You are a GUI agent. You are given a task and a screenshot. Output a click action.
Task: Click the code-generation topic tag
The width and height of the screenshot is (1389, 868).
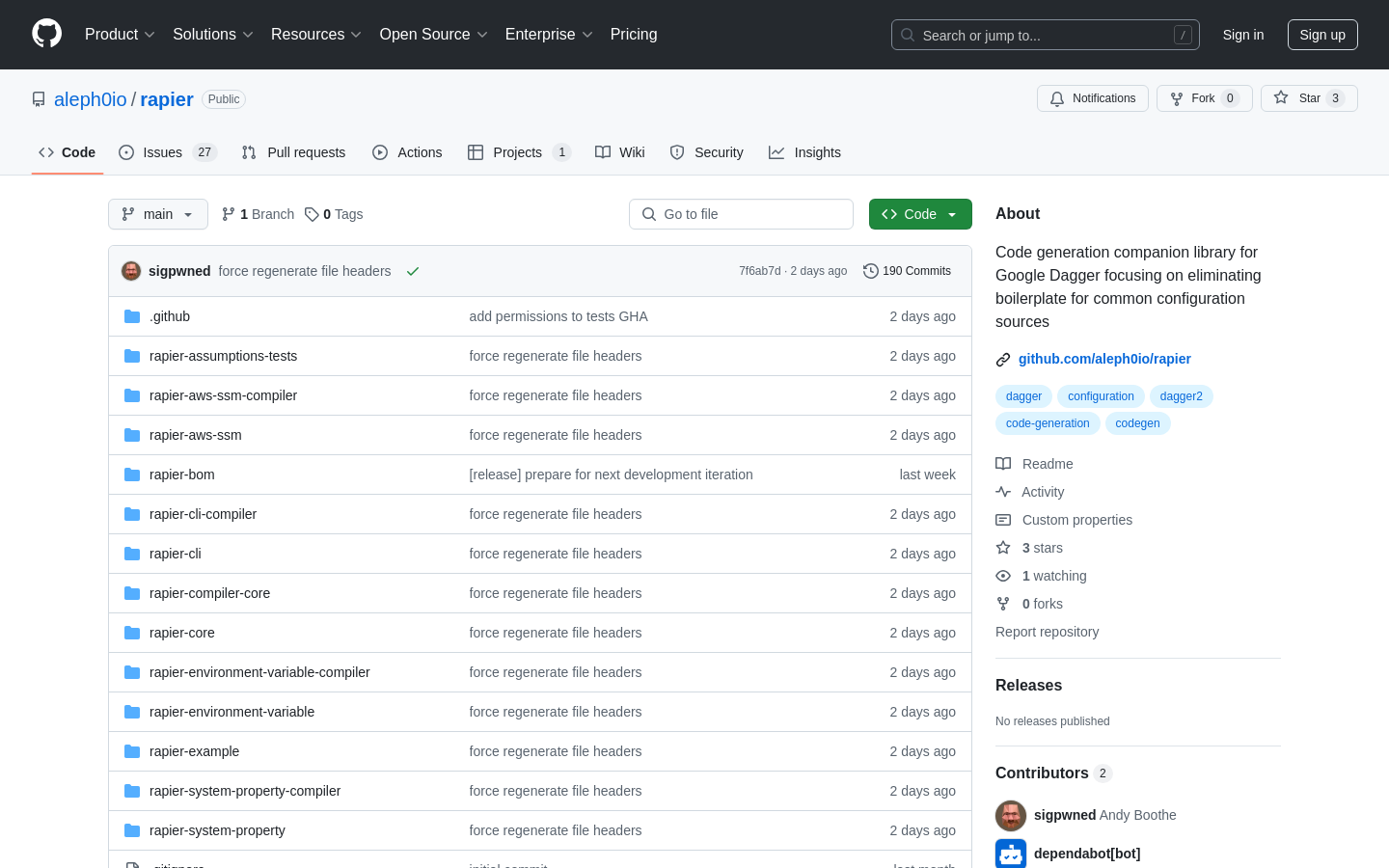point(1048,423)
